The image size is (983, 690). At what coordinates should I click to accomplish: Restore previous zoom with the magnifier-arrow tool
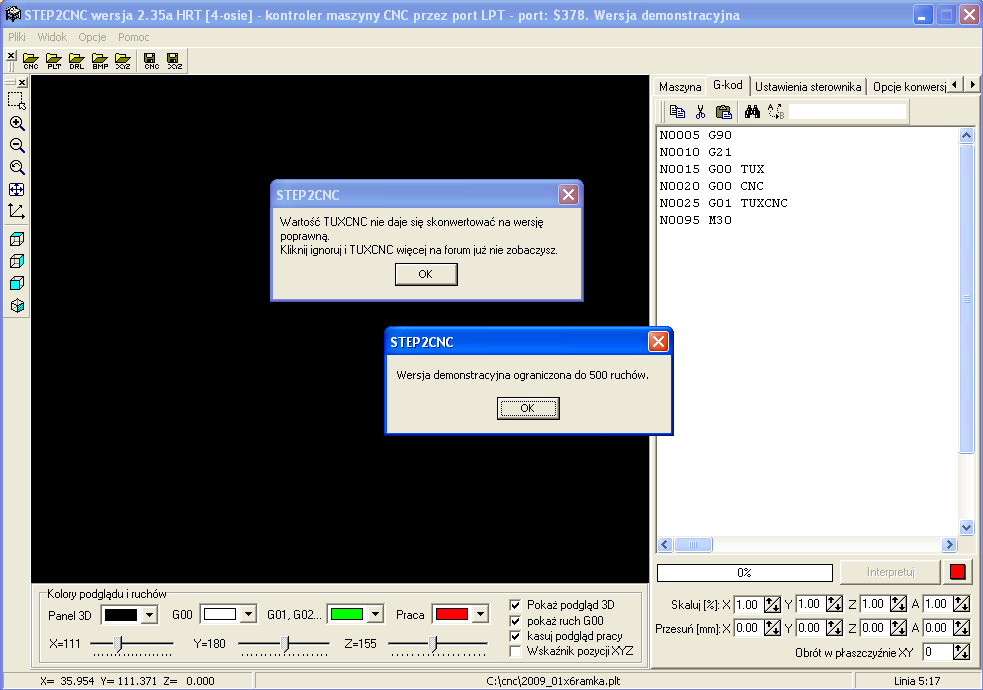tap(17, 167)
